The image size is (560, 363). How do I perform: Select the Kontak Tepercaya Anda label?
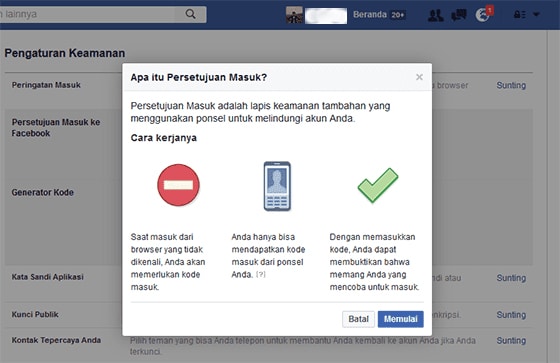[56, 340]
